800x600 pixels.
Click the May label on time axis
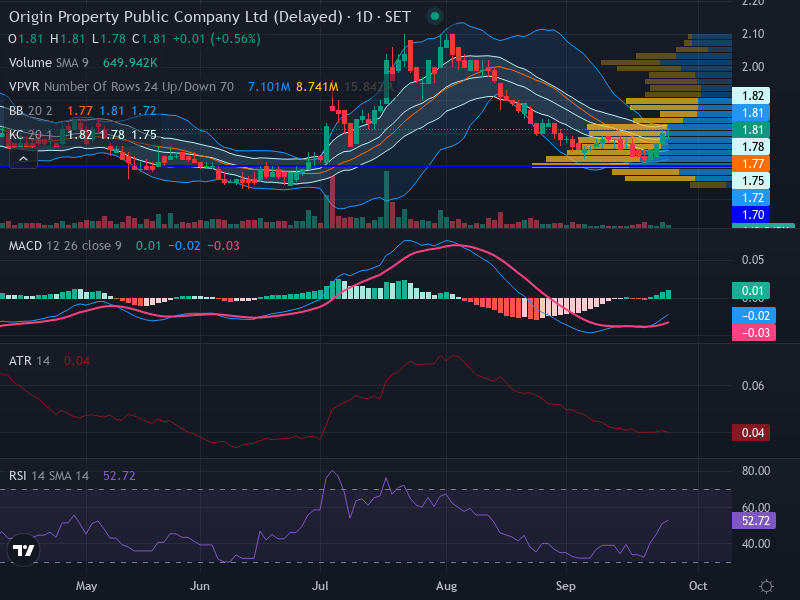coord(86,586)
